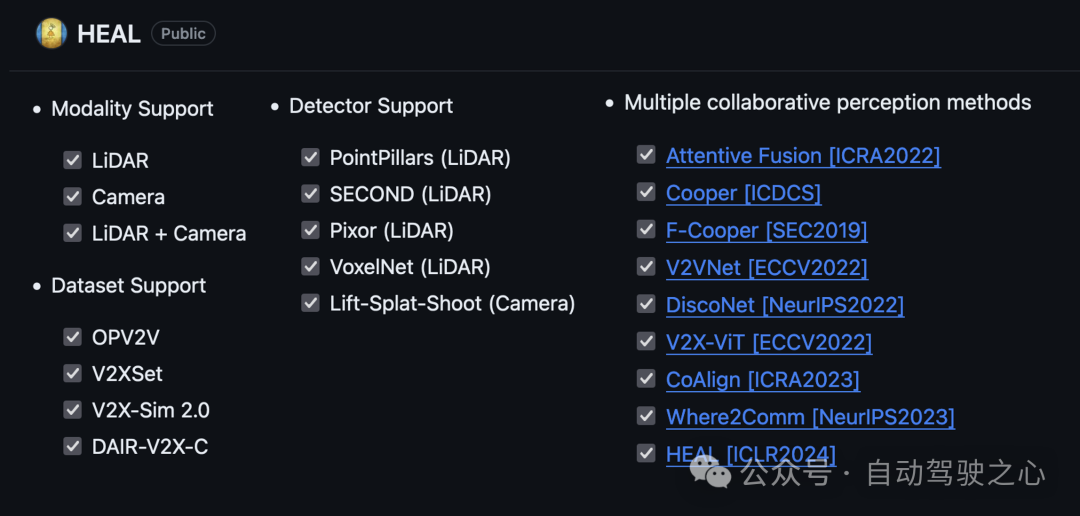Toggle the LiDAR modality checkbox
The image size is (1080, 516).
click(72, 160)
